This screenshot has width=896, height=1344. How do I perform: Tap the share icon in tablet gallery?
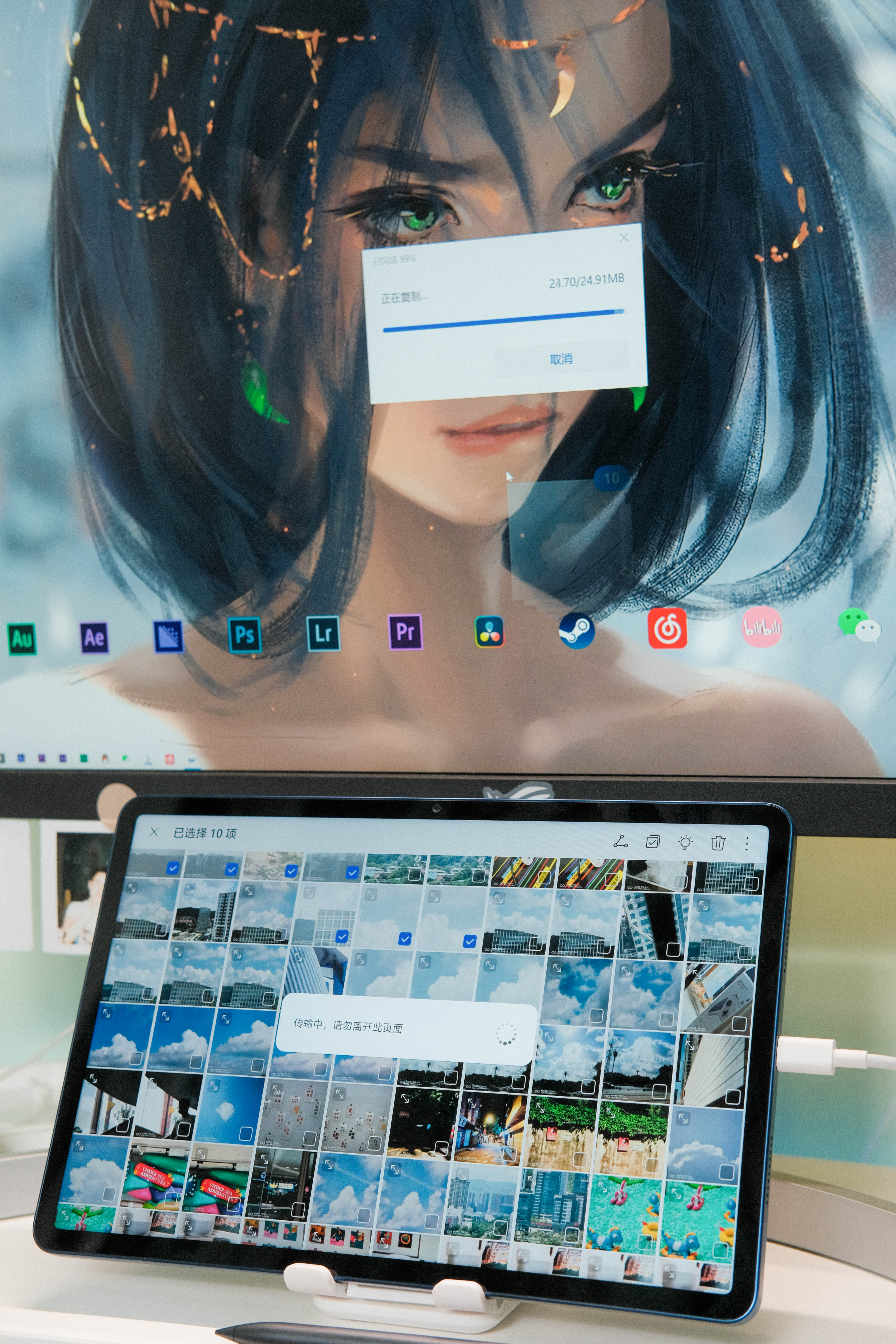pyautogui.click(x=621, y=841)
